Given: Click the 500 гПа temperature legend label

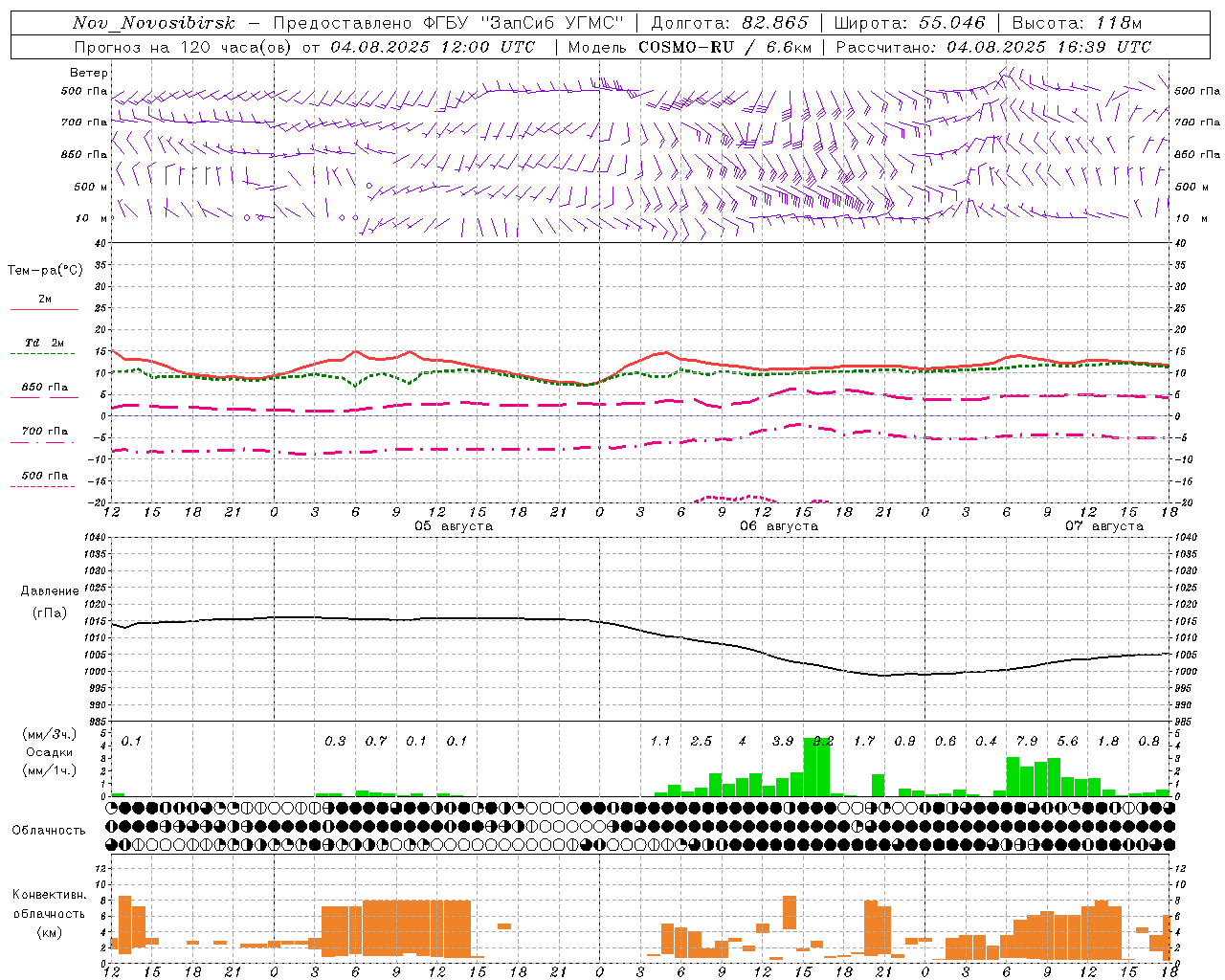Looking at the screenshot, I should pyautogui.click(x=45, y=475).
